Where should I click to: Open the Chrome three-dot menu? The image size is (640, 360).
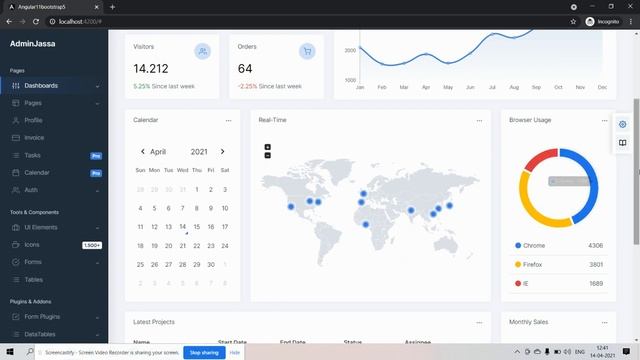coord(631,22)
